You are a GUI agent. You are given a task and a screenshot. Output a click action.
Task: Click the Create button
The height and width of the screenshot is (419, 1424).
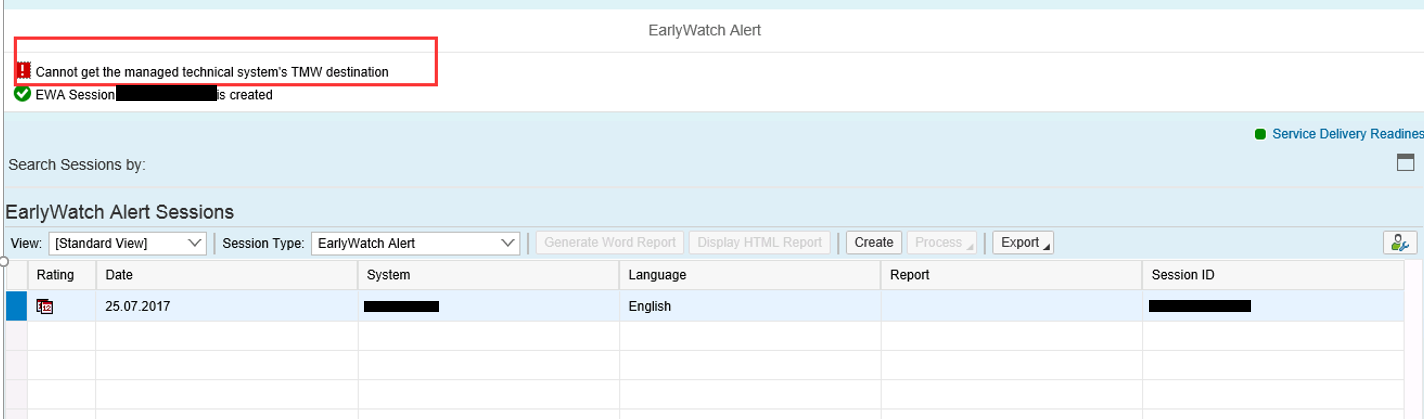[x=874, y=243]
